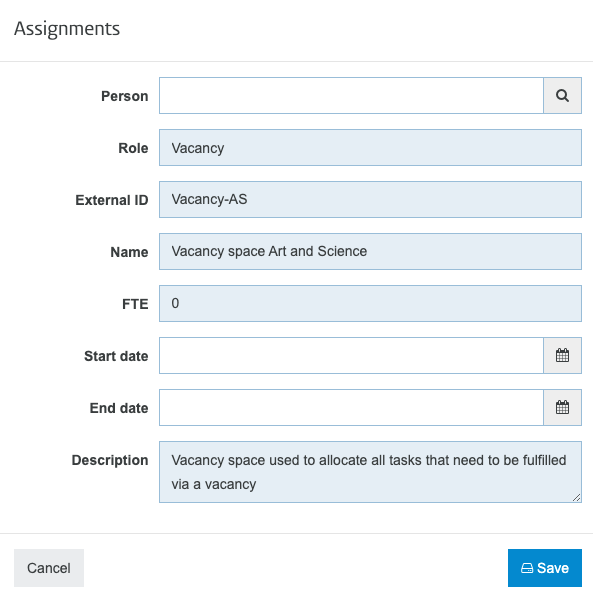
Task: Click the External ID label
Action: tap(112, 200)
